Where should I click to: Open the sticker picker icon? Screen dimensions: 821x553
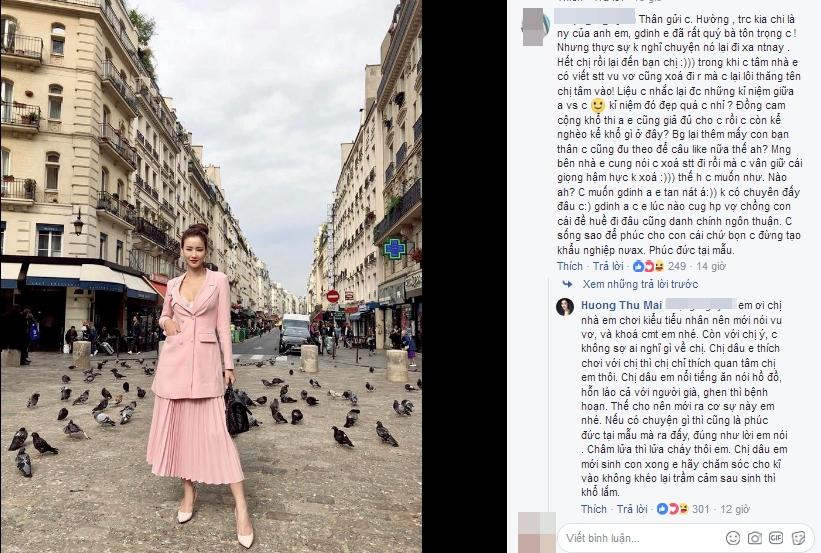[798, 537]
